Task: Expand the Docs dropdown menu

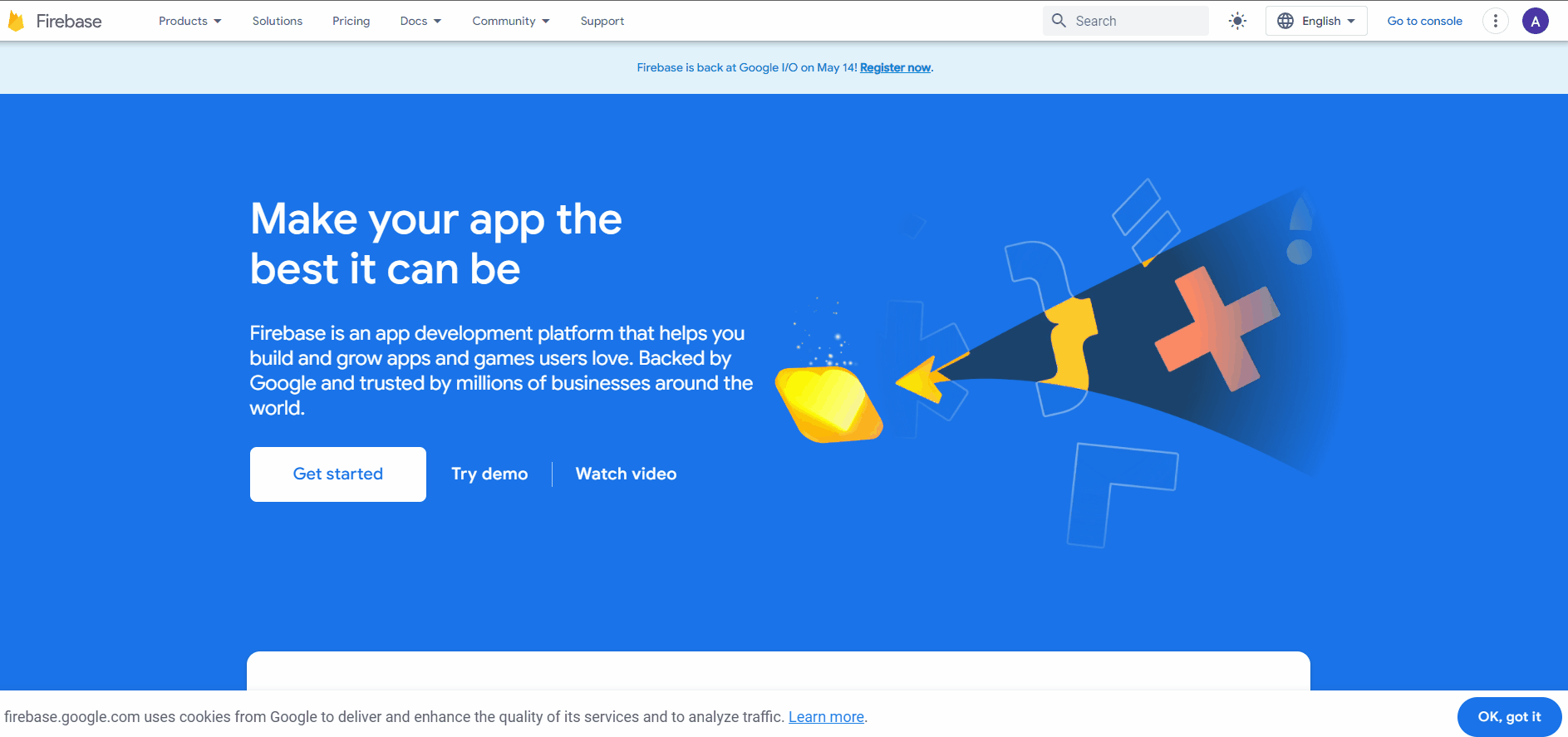Action: 420,21
